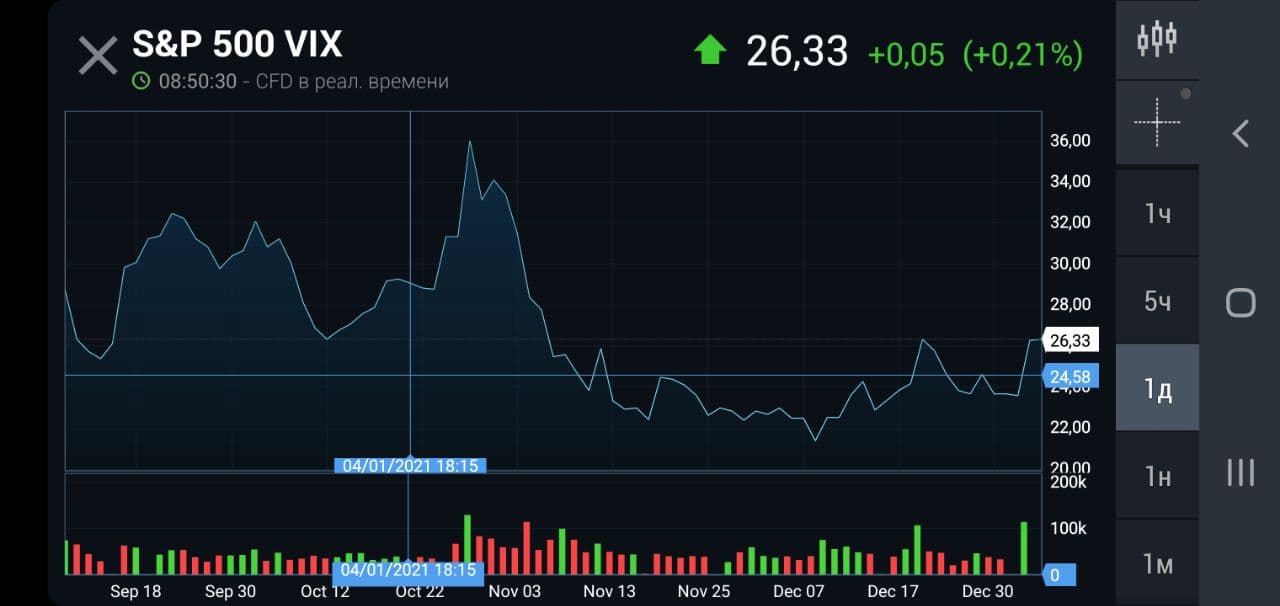Tap the Android home button
This screenshot has width=1280, height=606.
point(1240,303)
